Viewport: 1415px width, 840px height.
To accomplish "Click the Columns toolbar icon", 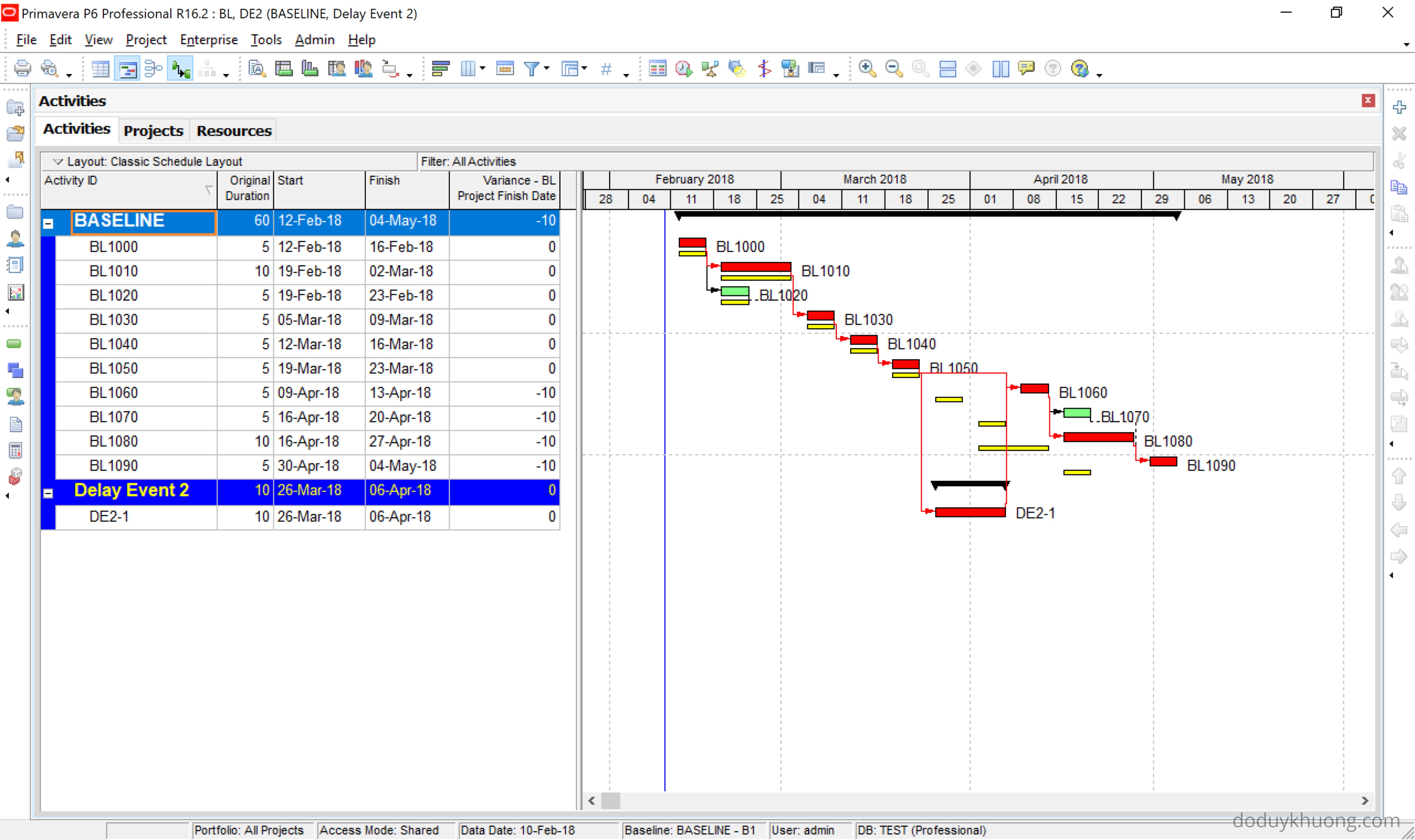I will pos(468,69).
